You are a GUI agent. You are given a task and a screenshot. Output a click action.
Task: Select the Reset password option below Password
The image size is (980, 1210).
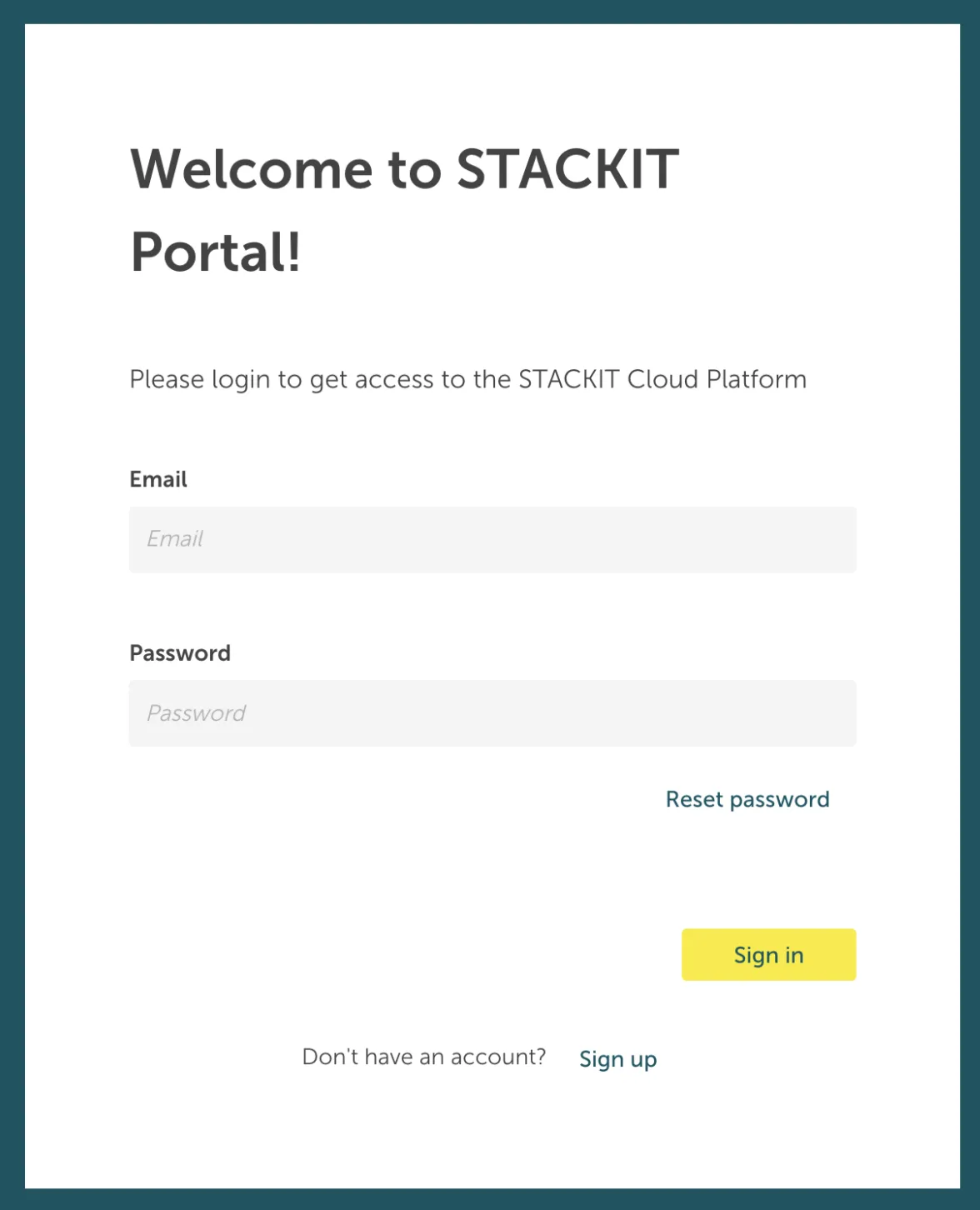click(747, 799)
